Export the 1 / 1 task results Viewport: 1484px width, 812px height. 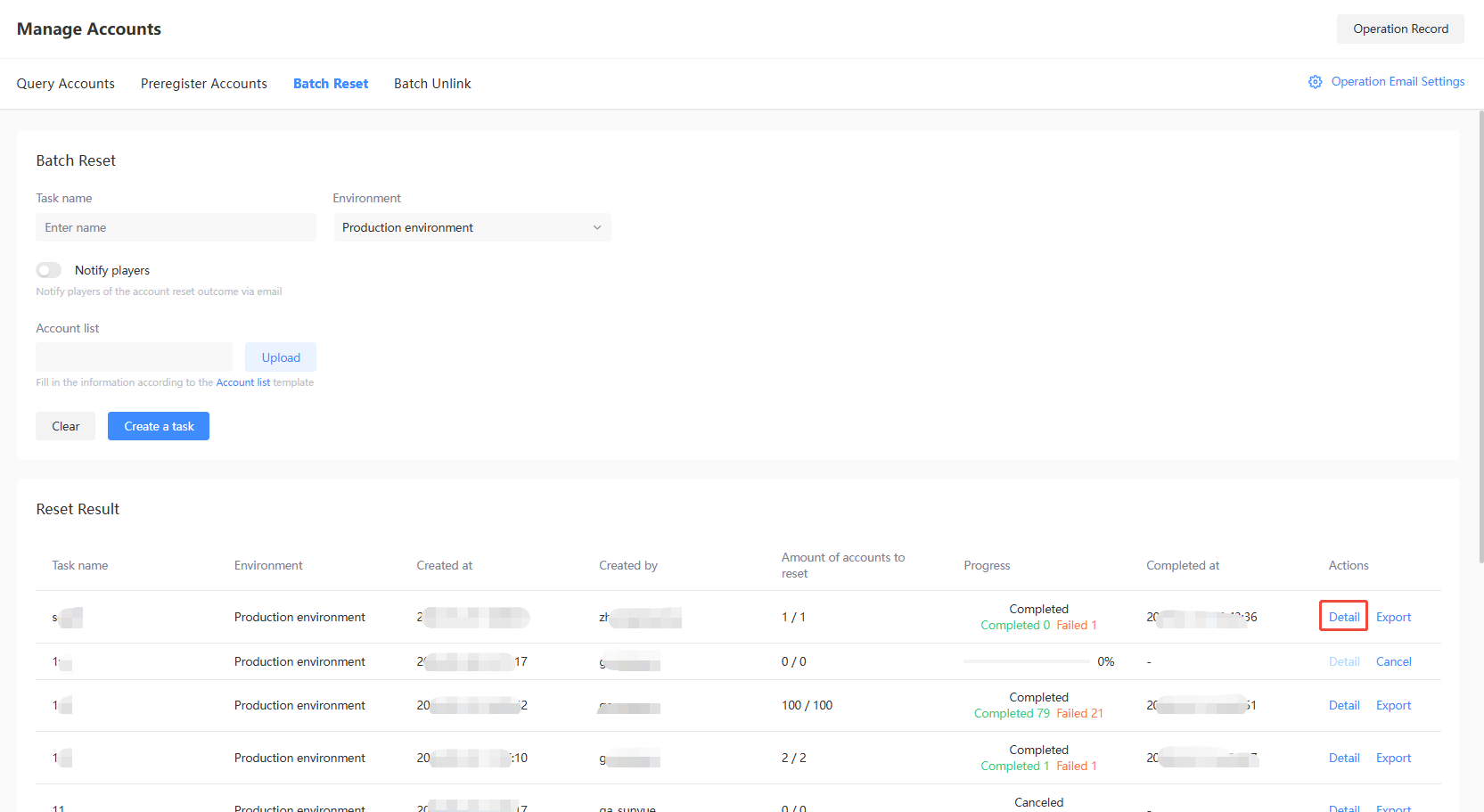pyautogui.click(x=1393, y=617)
